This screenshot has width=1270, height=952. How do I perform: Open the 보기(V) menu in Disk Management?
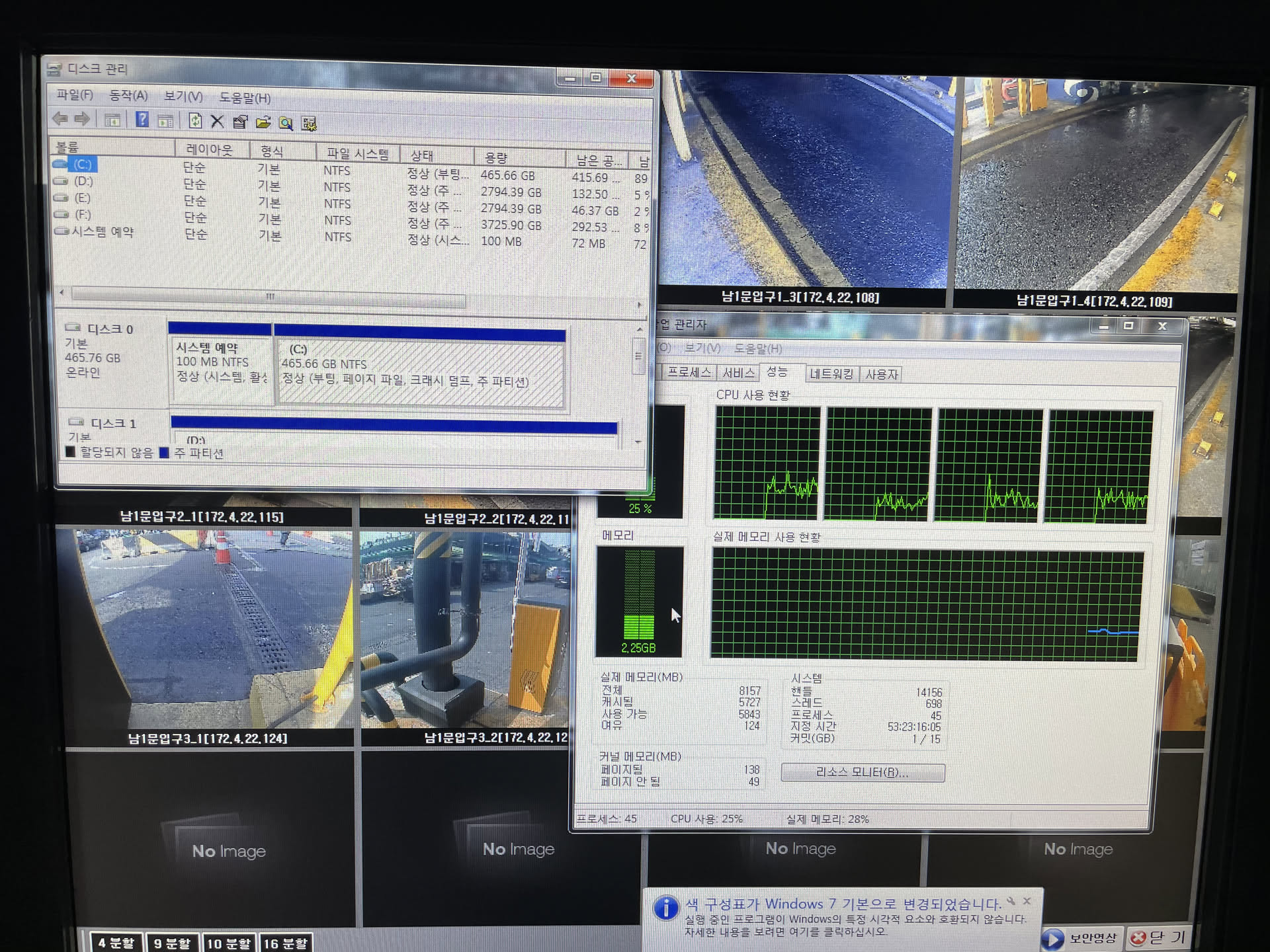click(x=183, y=97)
